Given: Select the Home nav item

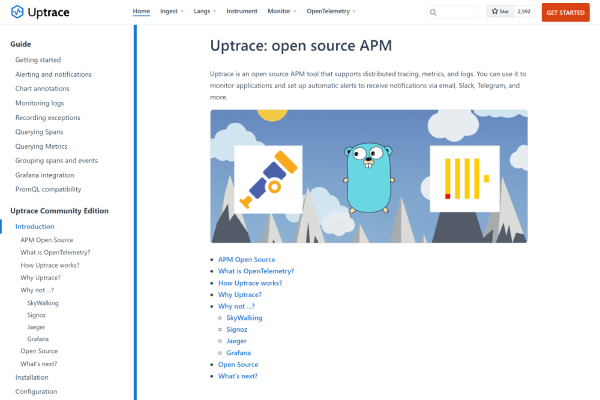Looking at the screenshot, I should 141,11.
